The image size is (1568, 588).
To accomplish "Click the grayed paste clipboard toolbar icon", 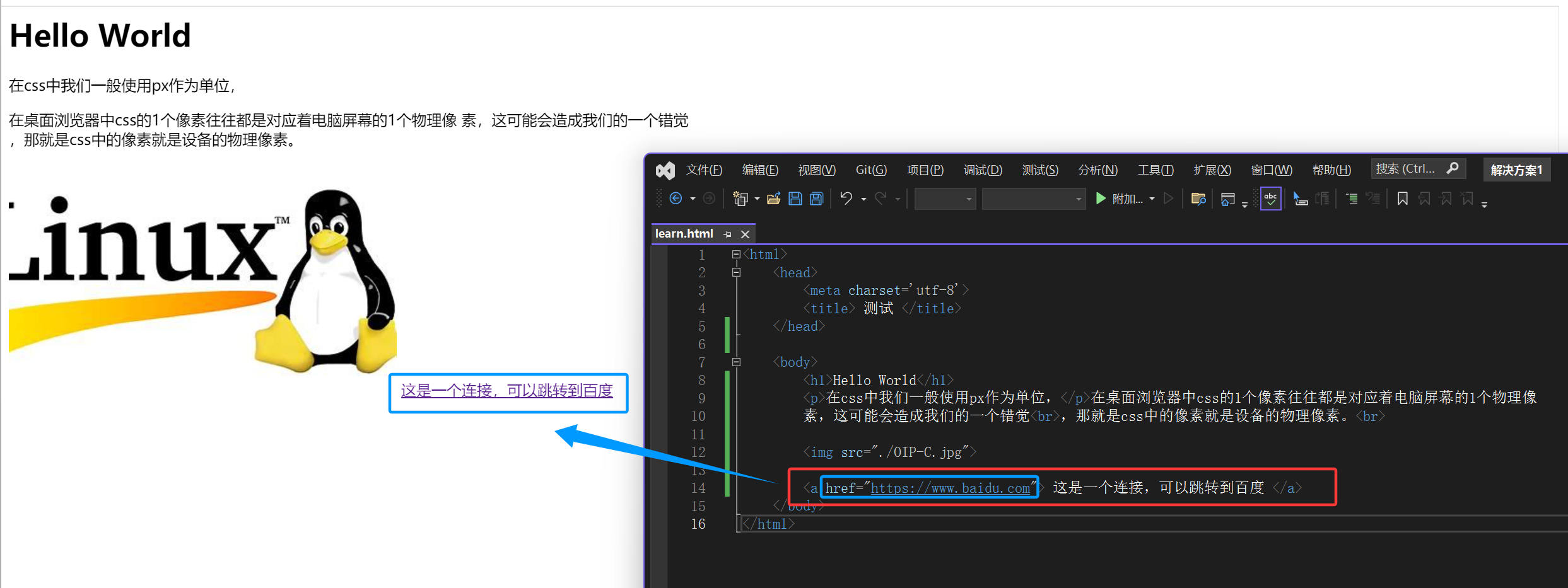I will coord(1323,199).
